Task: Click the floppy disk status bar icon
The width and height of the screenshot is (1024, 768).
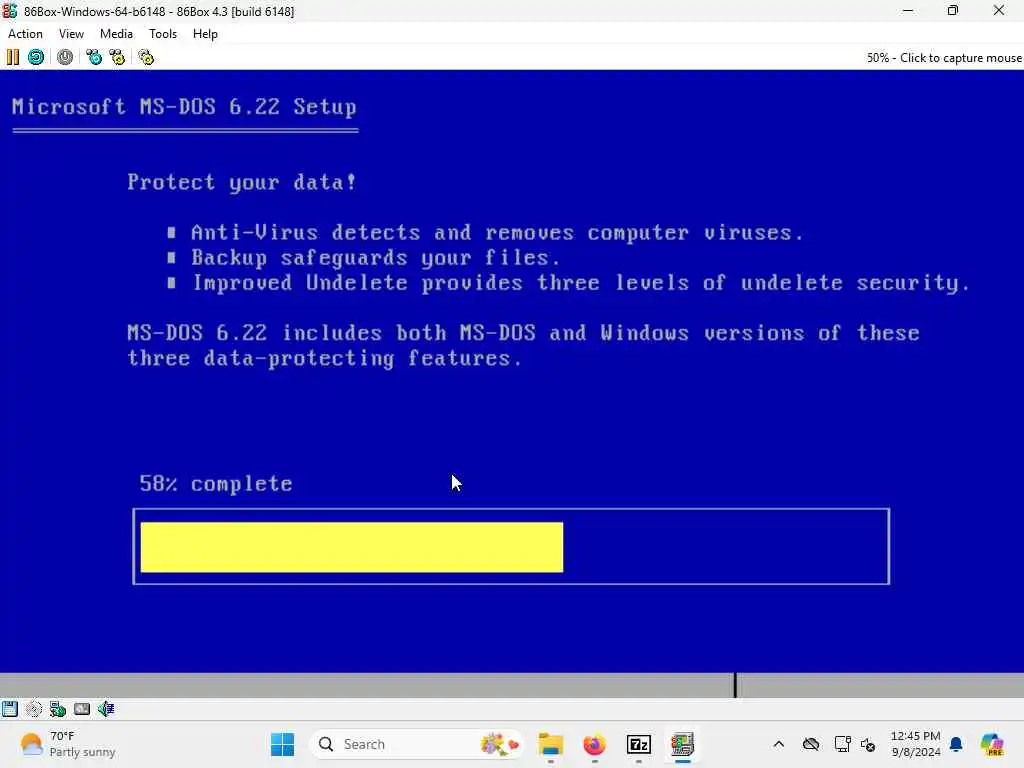Action: click(10, 709)
